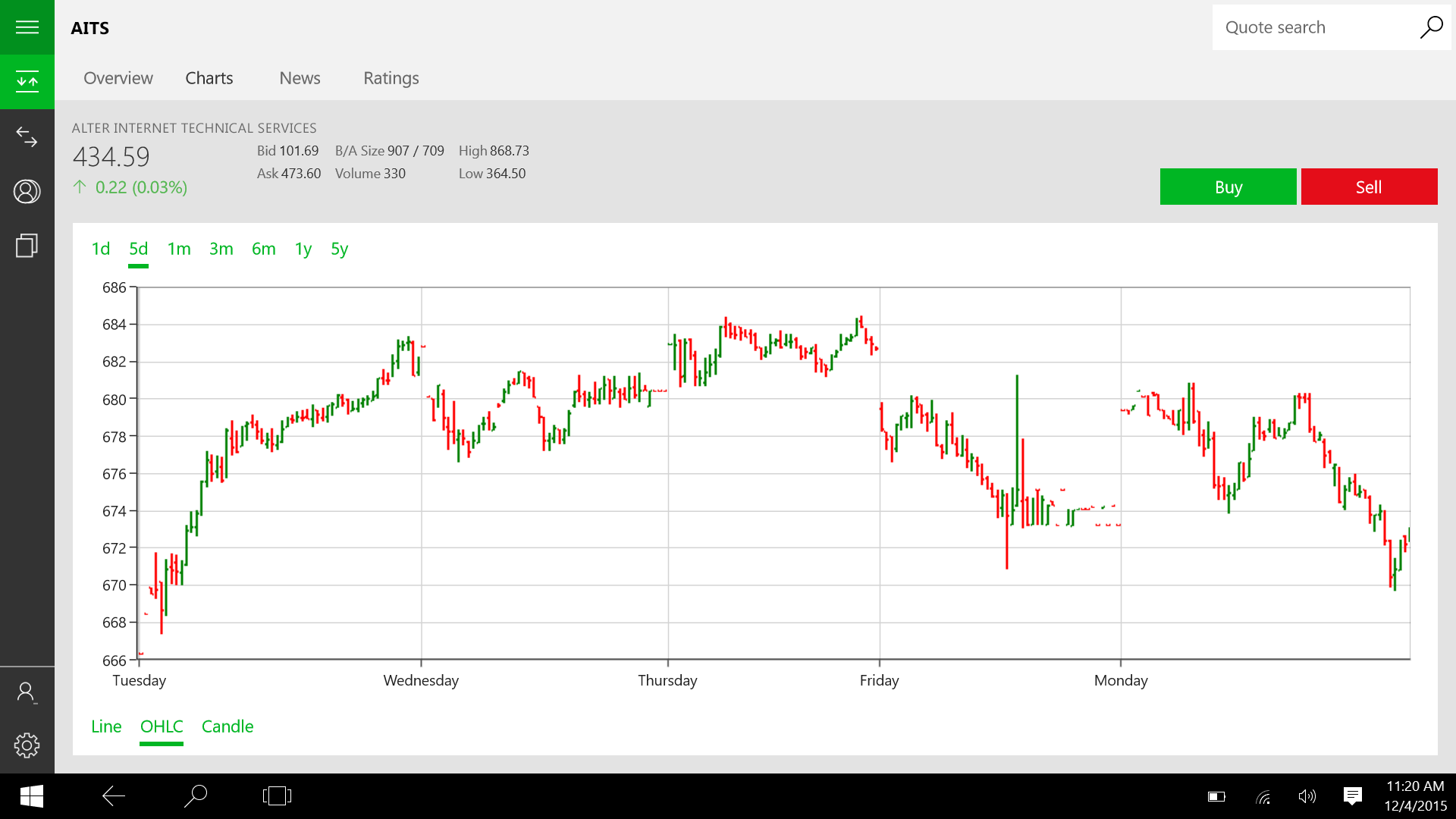Select the 1y time range option

pyautogui.click(x=303, y=249)
